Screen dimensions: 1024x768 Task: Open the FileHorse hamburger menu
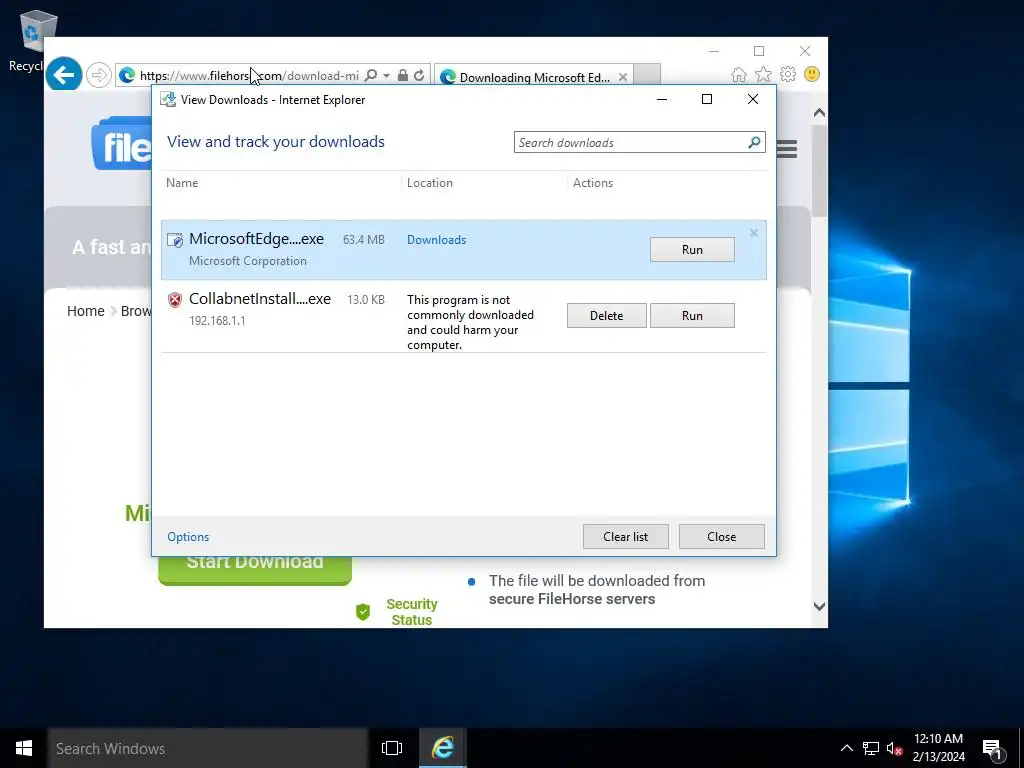787,150
